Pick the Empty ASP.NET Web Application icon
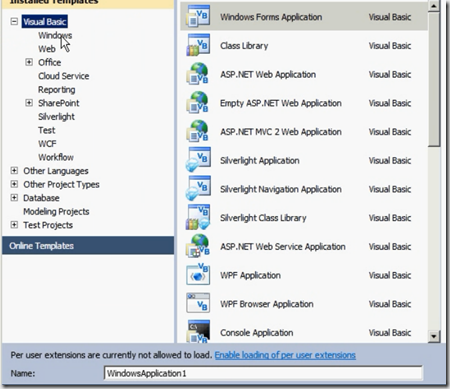The width and height of the screenshot is (450, 389). click(198, 102)
